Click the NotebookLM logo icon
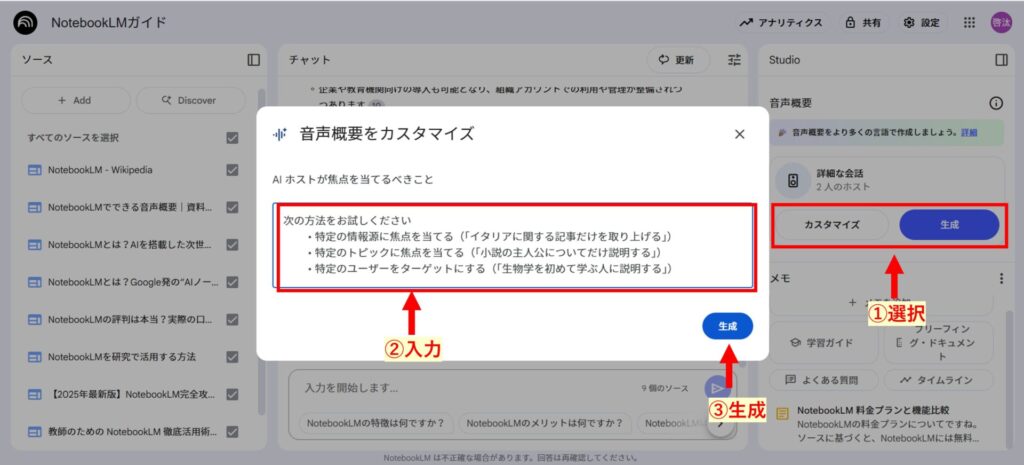Image resolution: width=1024 pixels, height=465 pixels. [25, 22]
